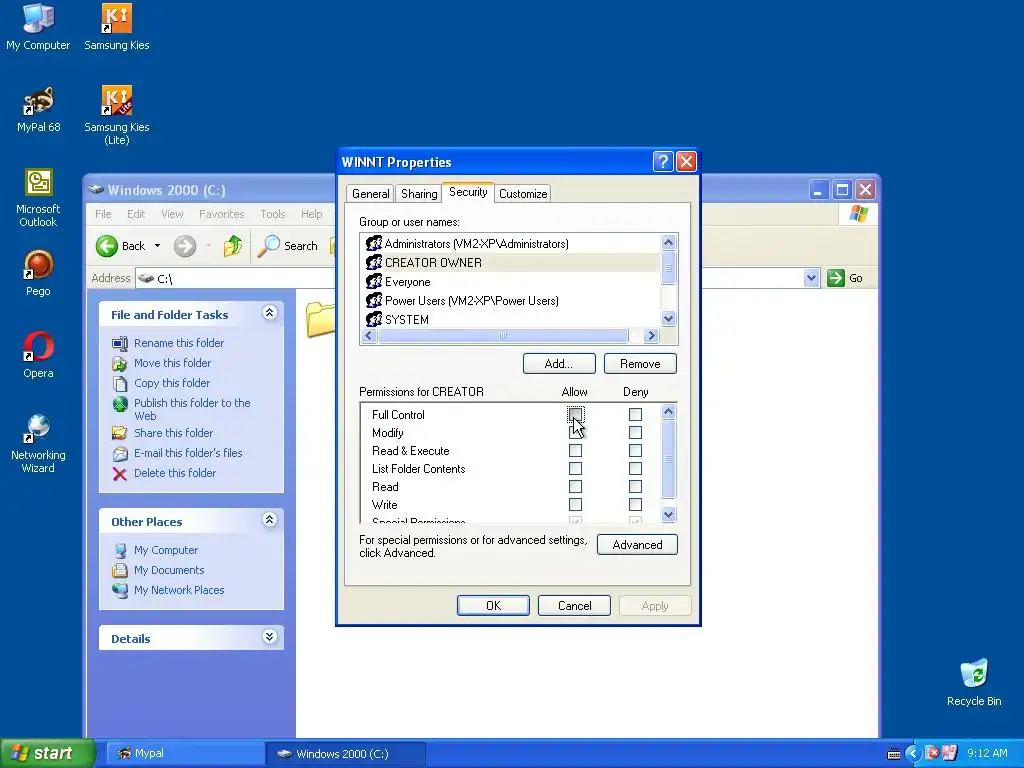Open Opera browser desktop icon
The width and height of the screenshot is (1024, 768).
pyautogui.click(x=38, y=356)
